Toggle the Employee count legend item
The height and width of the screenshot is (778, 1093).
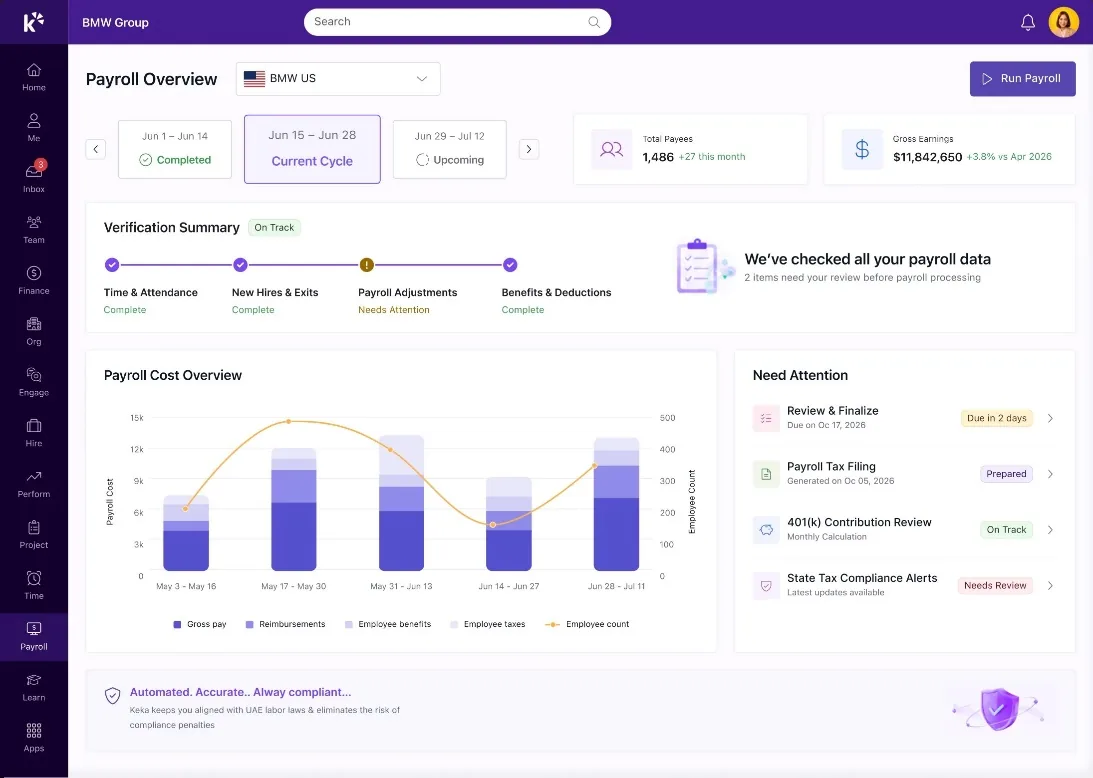pyautogui.click(x=587, y=625)
